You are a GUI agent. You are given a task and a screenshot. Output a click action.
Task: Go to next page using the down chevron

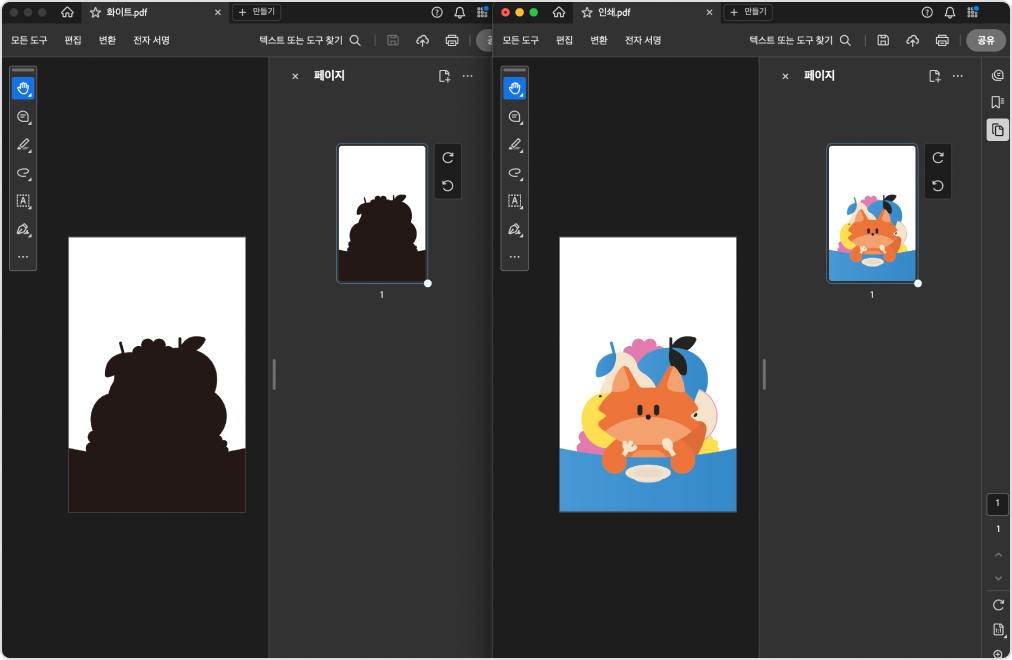click(997, 578)
